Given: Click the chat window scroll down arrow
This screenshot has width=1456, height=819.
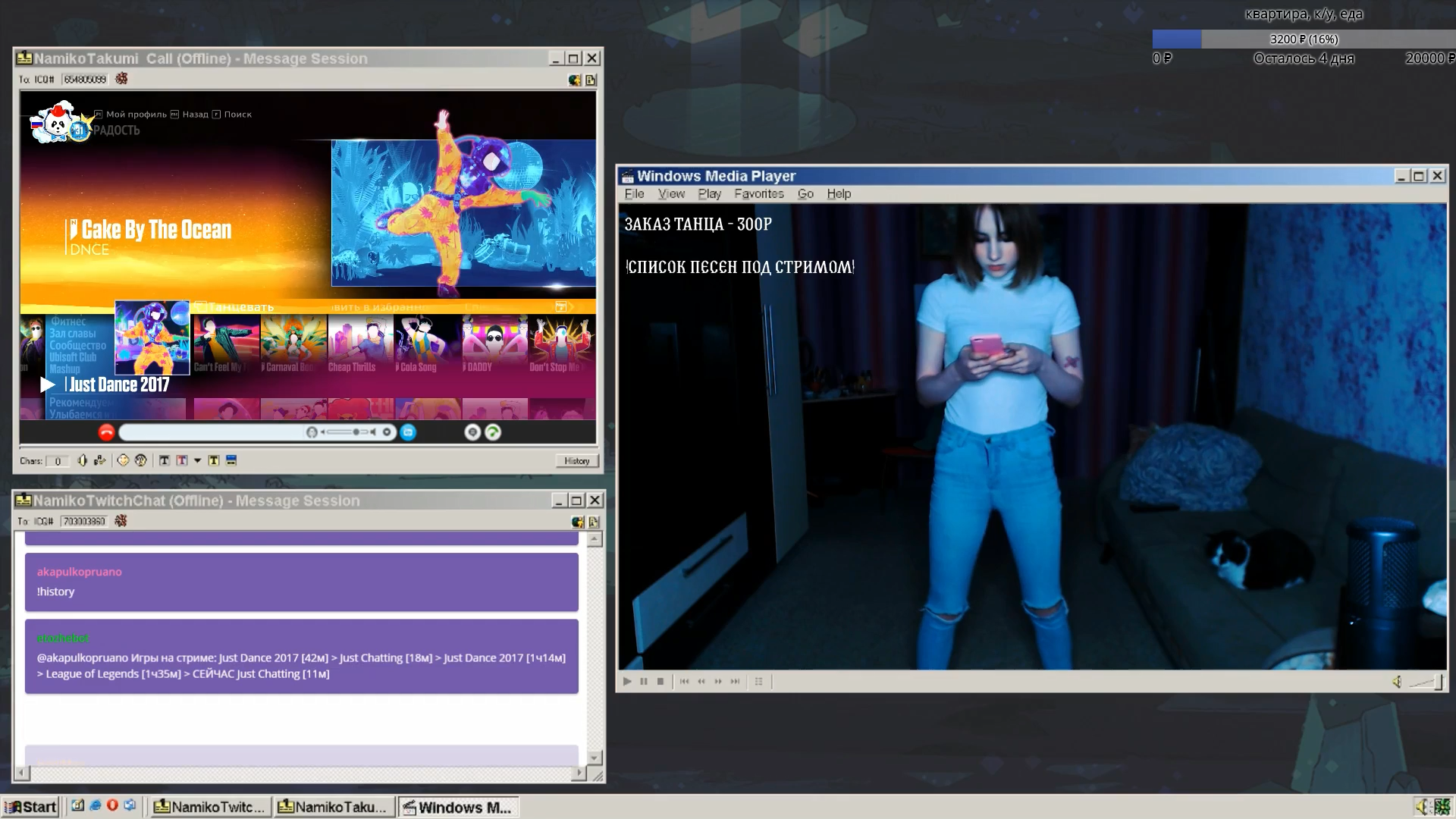Looking at the screenshot, I should click(x=595, y=758).
